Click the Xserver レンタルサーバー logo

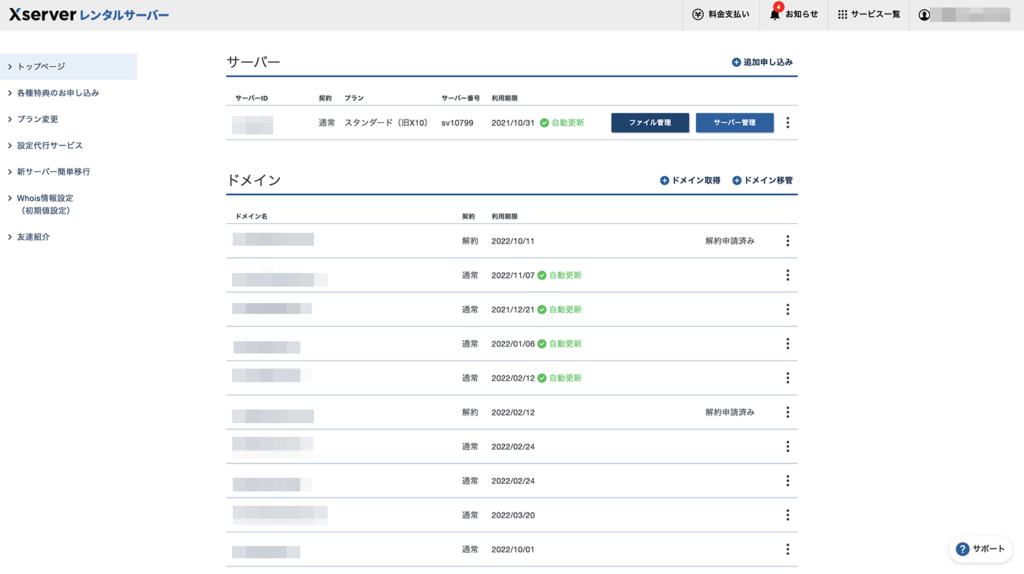(x=89, y=15)
